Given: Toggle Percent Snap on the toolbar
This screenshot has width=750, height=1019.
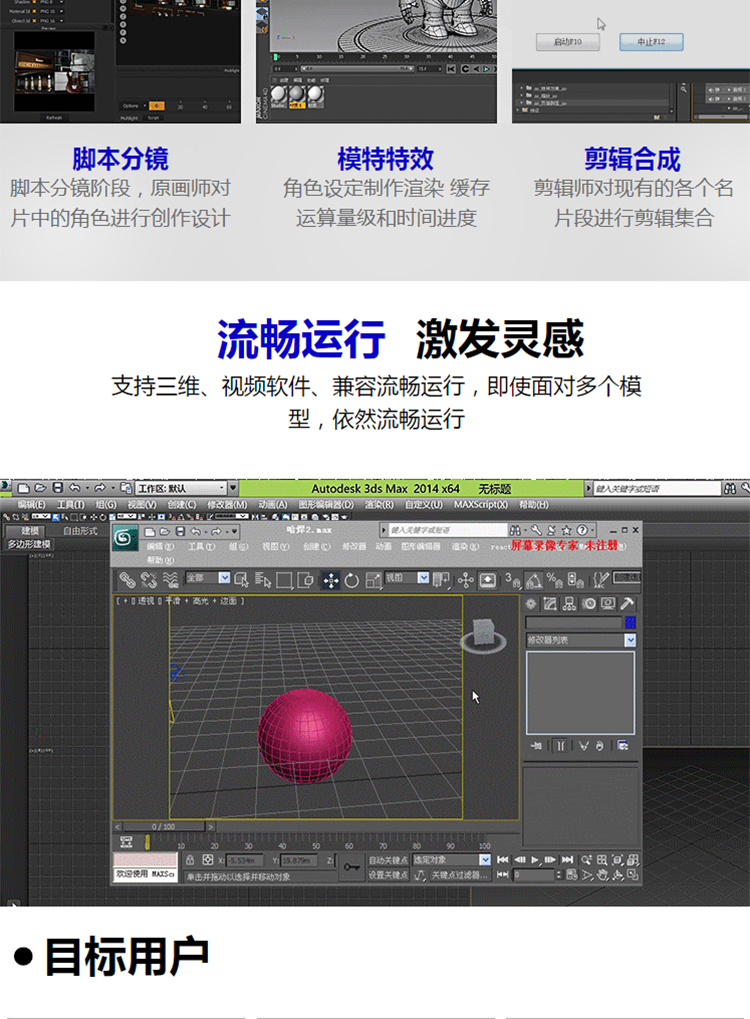Looking at the screenshot, I should (x=554, y=580).
